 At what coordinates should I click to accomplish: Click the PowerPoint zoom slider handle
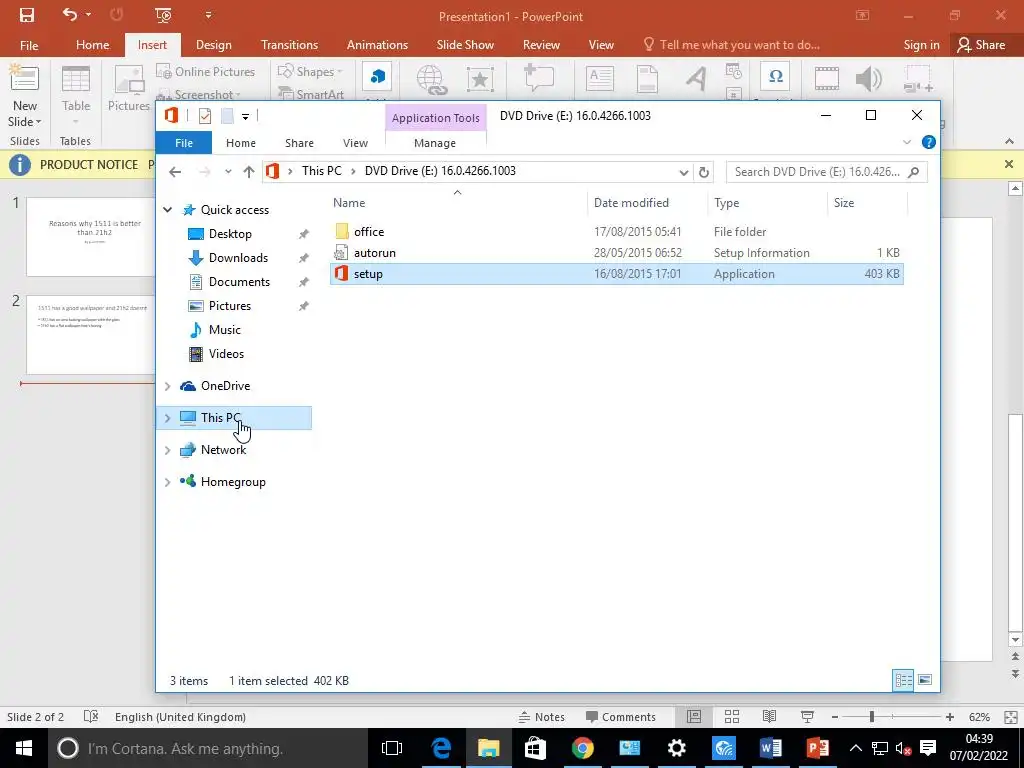point(871,717)
